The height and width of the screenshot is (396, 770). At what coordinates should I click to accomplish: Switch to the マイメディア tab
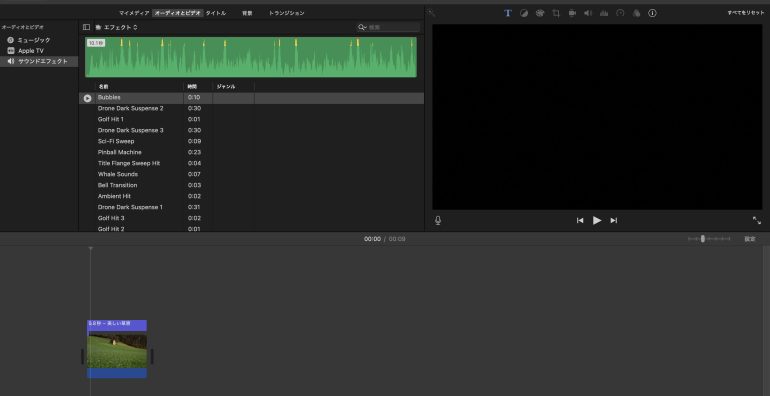coord(134,13)
